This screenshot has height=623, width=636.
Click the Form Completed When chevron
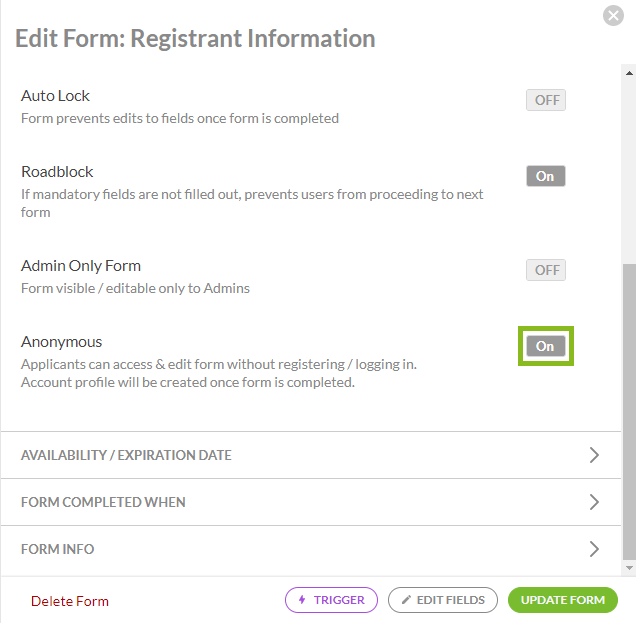click(x=594, y=502)
